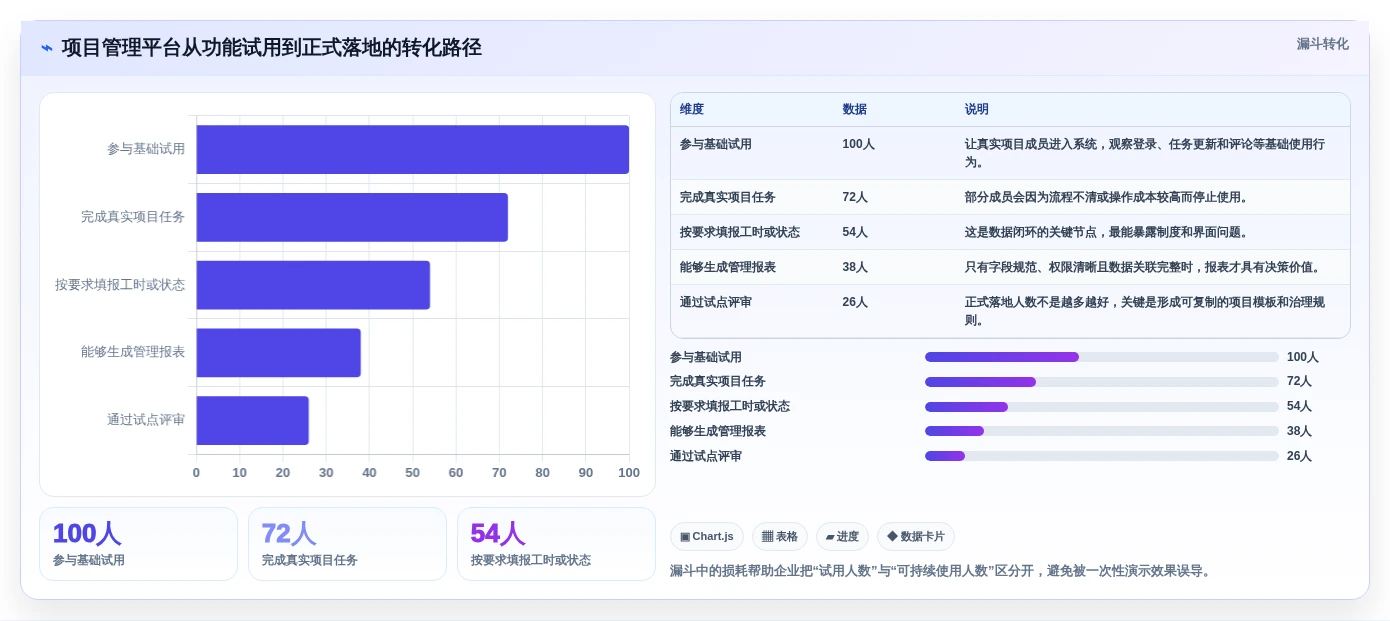
Task: Click the 数据 column header
Action: coord(855,110)
